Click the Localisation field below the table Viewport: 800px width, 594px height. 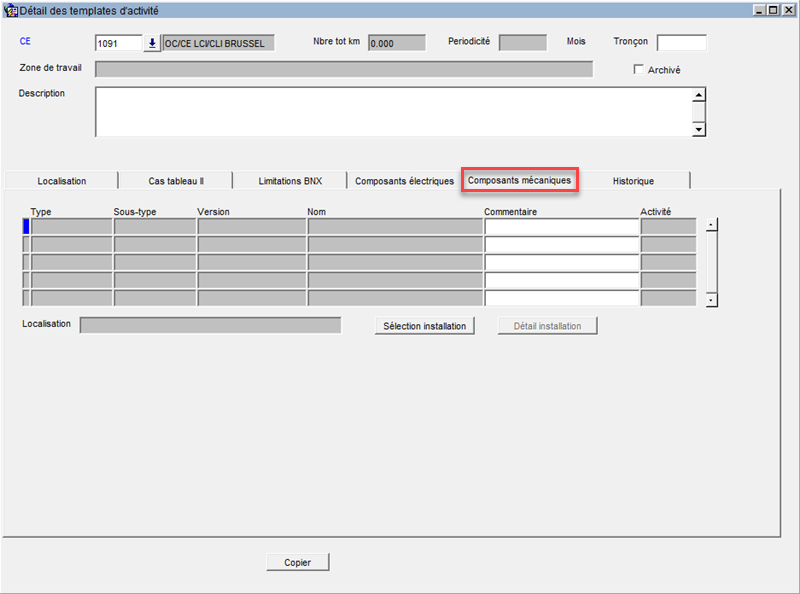pos(210,325)
